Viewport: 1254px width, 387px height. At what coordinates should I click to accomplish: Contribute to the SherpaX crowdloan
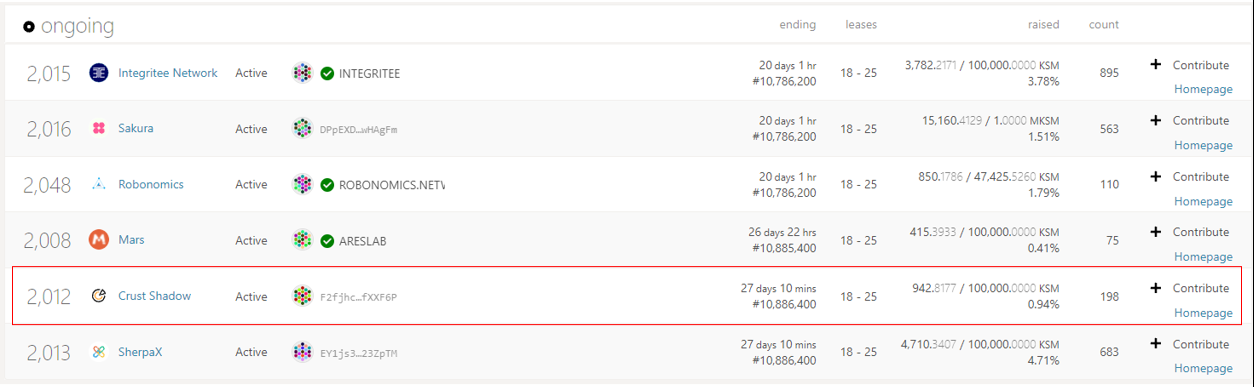tap(1190, 344)
